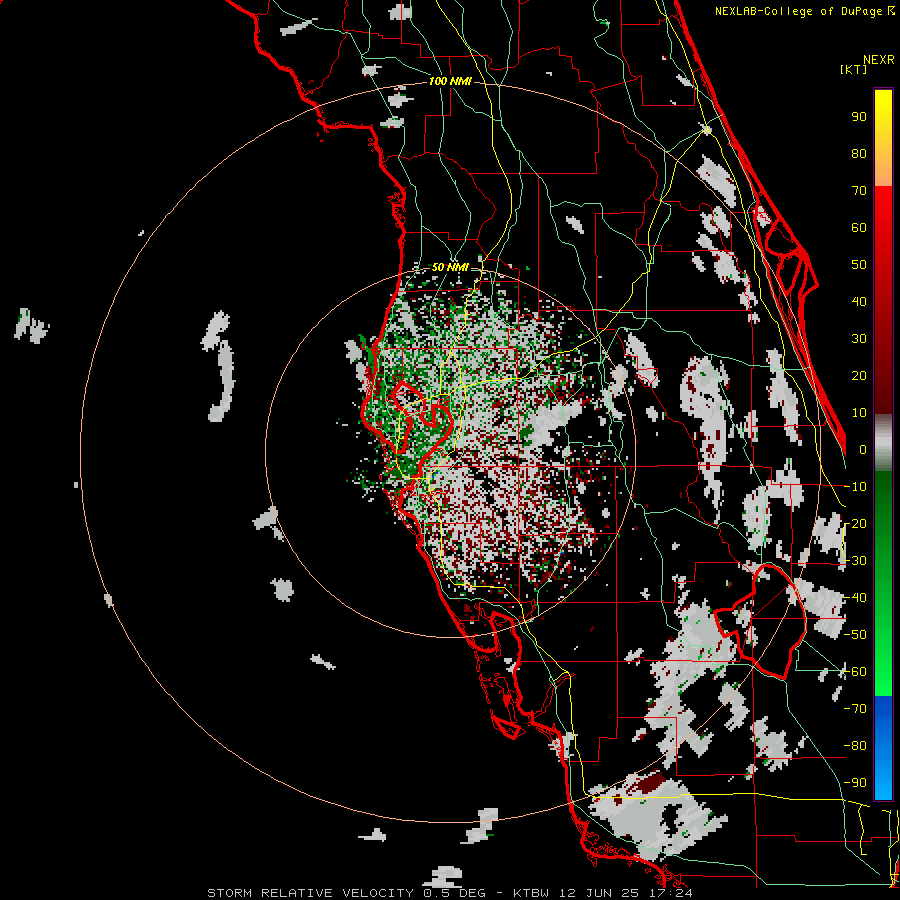Click the 60 value on velocity scale
This screenshot has height=900, width=900.
coord(859,228)
